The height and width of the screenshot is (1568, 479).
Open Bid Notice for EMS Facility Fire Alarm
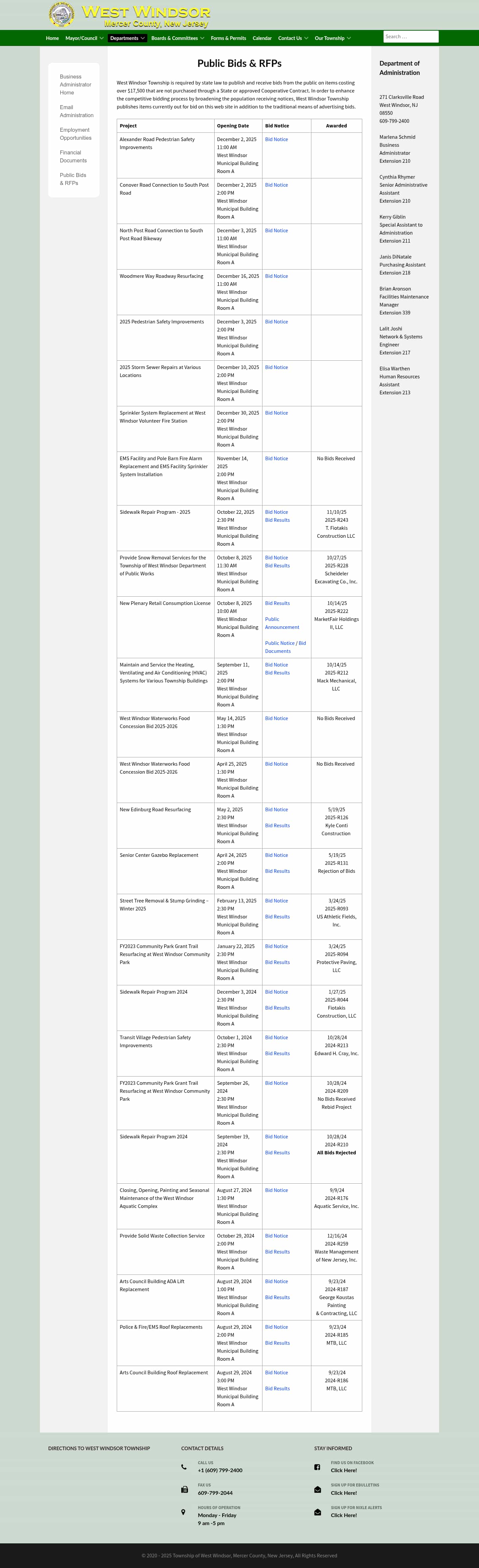276,459
